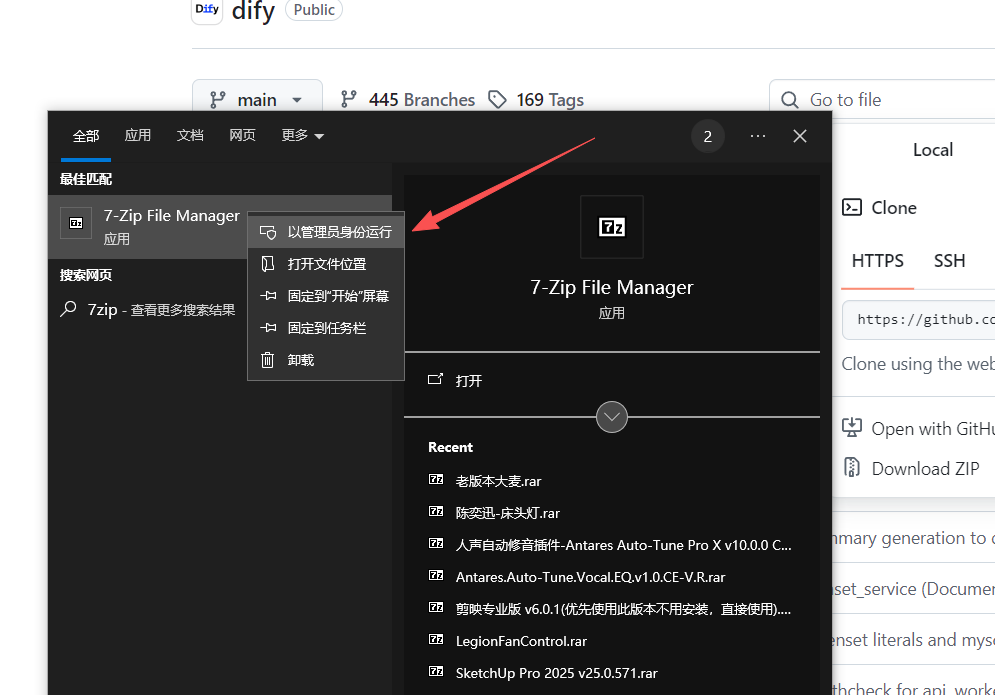This screenshot has height=695, width=995.
Task: Open recent 剪映专业版 v6.0.1 archive
Action: pos(623,609)
